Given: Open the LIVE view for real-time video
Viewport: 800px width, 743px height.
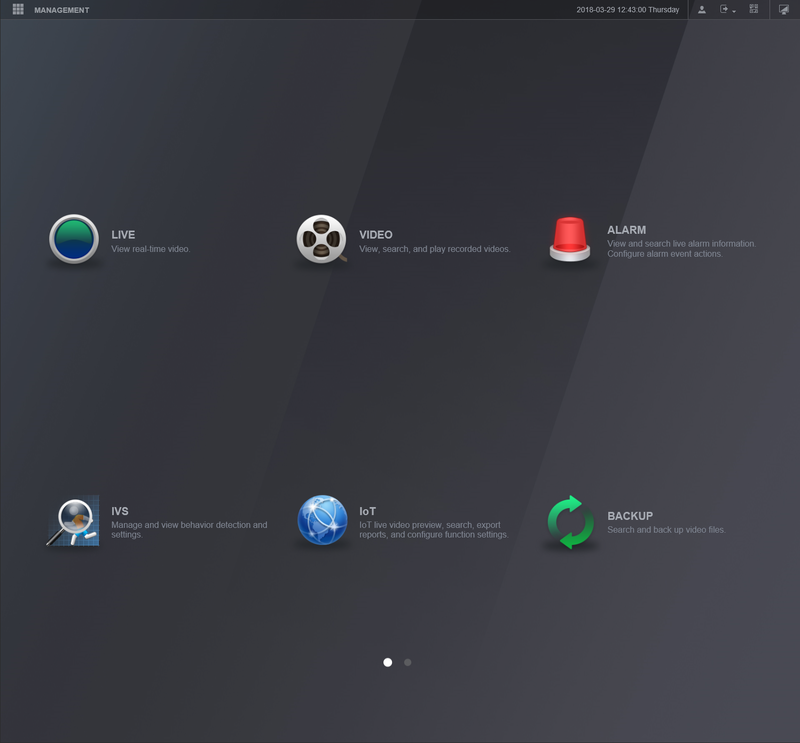Looking at the screenshot, I should coord(74,240).
